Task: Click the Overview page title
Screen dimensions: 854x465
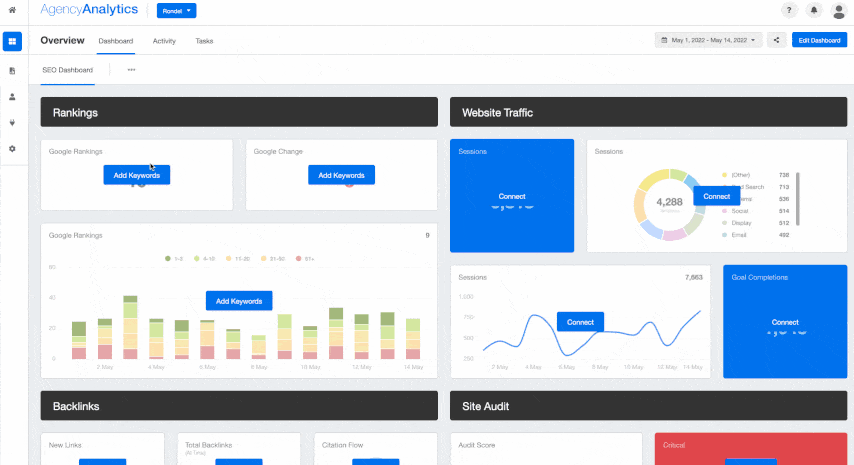Action: [x=62, y=40]
